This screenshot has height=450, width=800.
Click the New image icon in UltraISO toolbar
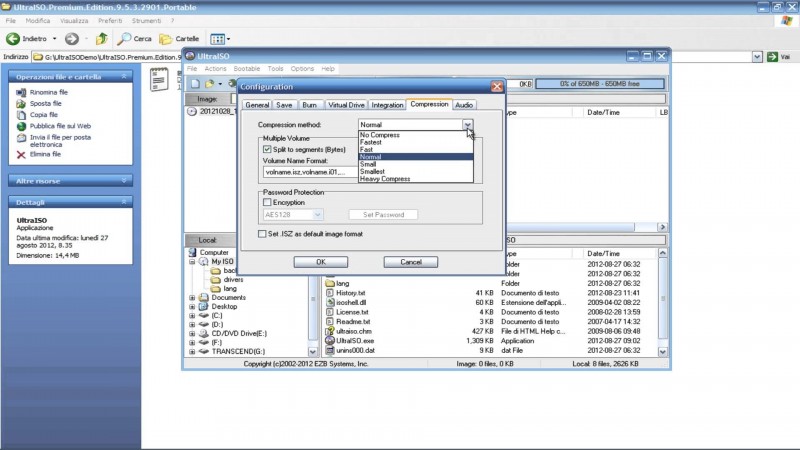pyautogui.click(x=195, y=84)
